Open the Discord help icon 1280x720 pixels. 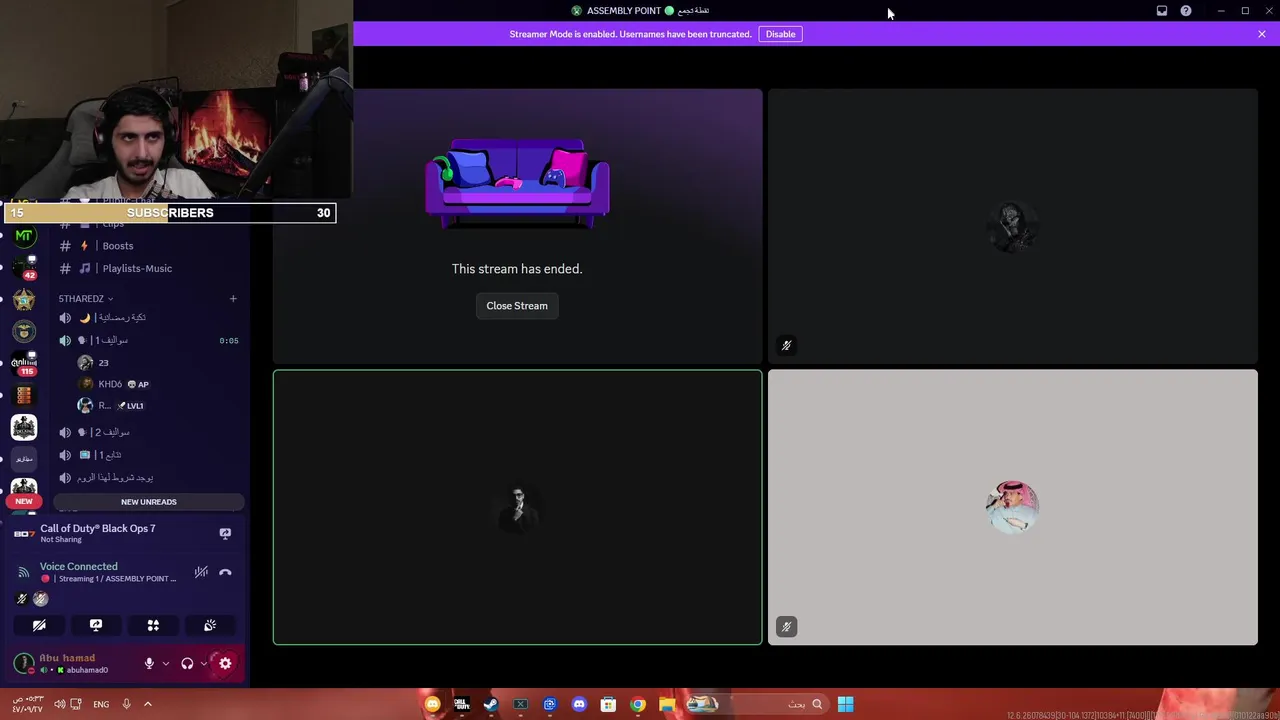[1186, 11]
